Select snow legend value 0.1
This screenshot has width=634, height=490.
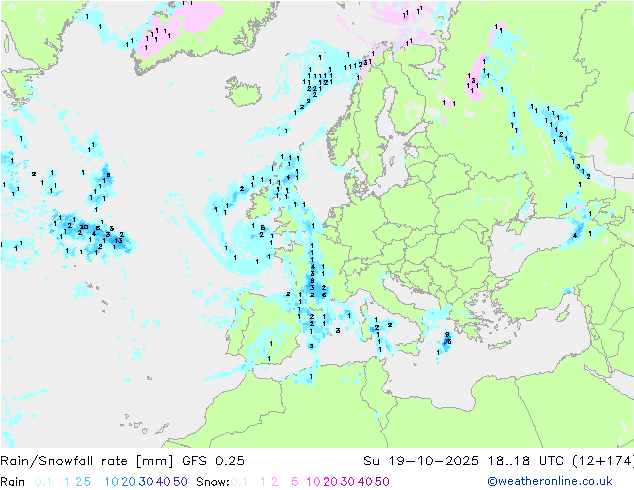(x=239, y=482)
